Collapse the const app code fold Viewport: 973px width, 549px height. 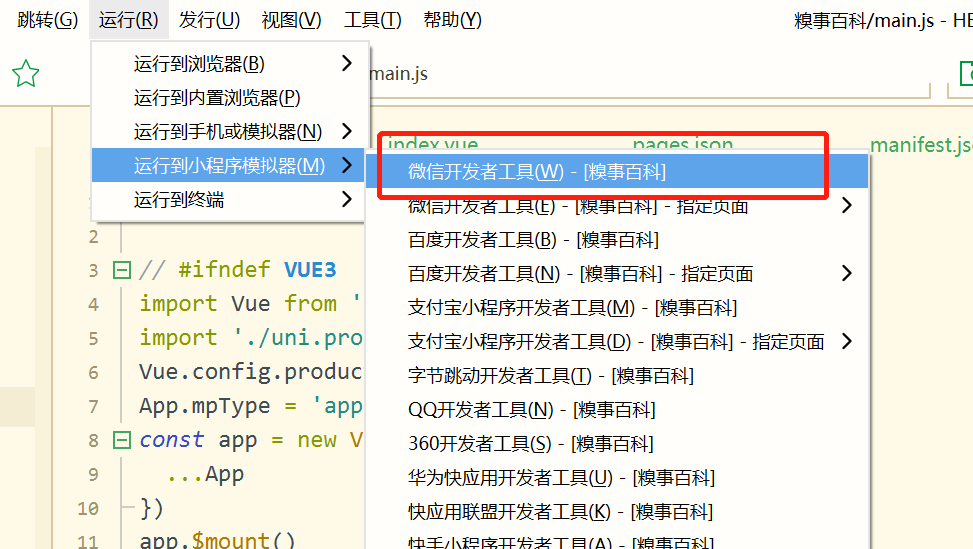(x=122, y=440)
